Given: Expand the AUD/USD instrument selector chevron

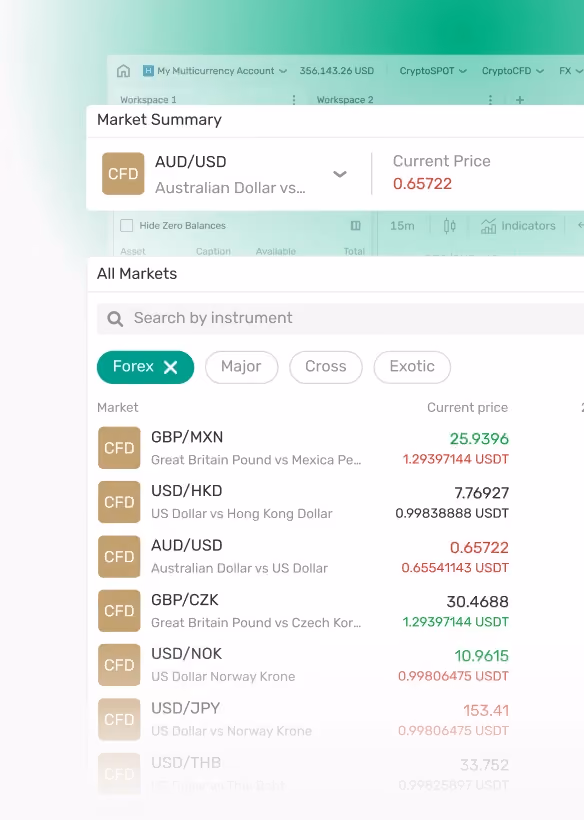Looking at the screenshot, I should [x=340, y=174].
